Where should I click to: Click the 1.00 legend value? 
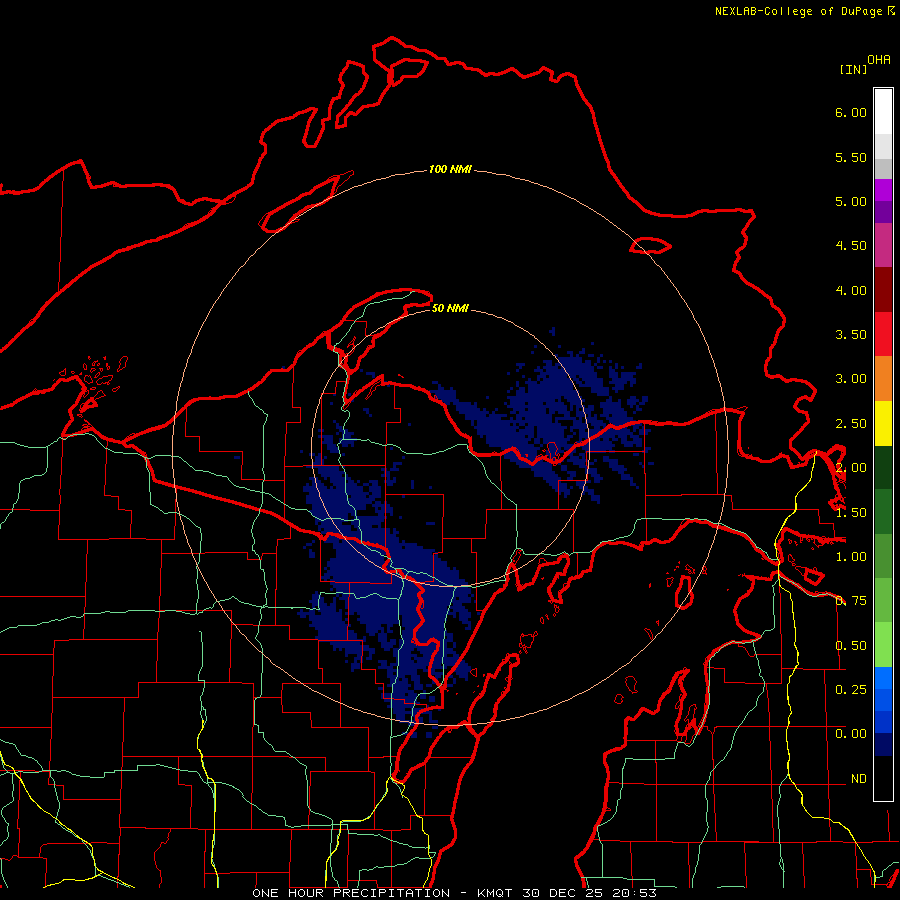[851, 557]
